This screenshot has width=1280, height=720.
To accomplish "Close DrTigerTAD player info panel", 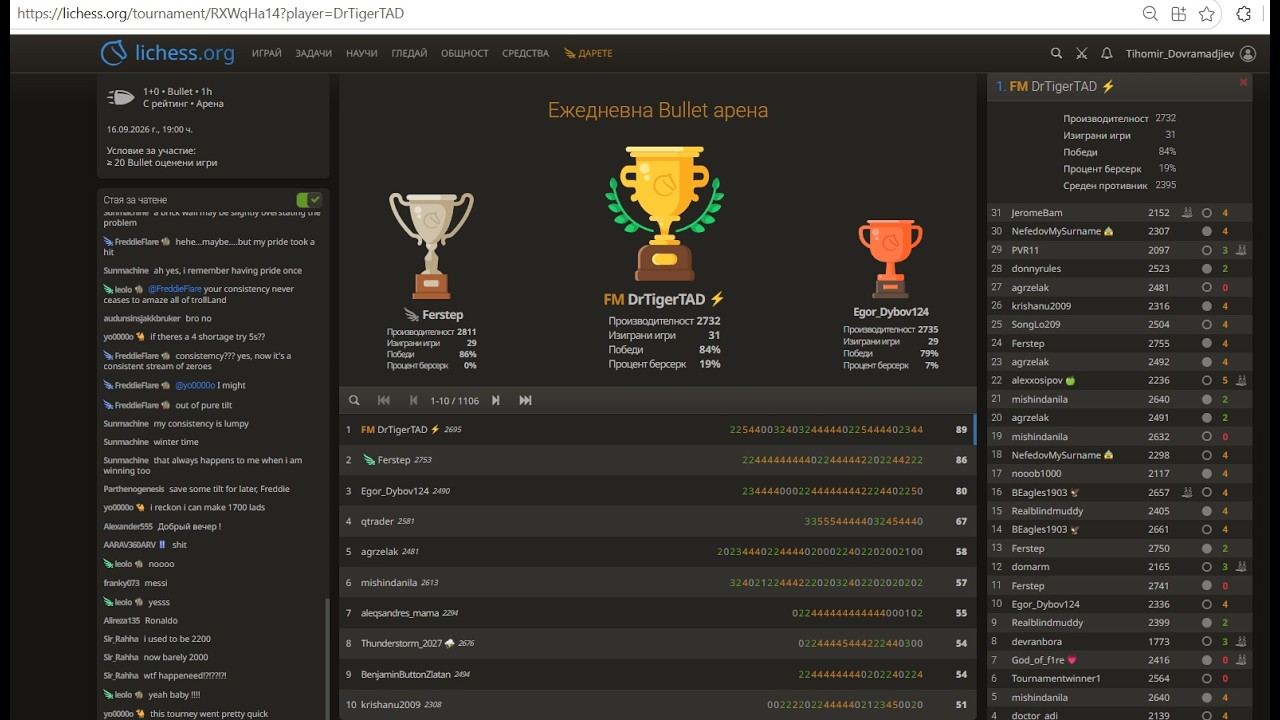I will point(1243,82).
